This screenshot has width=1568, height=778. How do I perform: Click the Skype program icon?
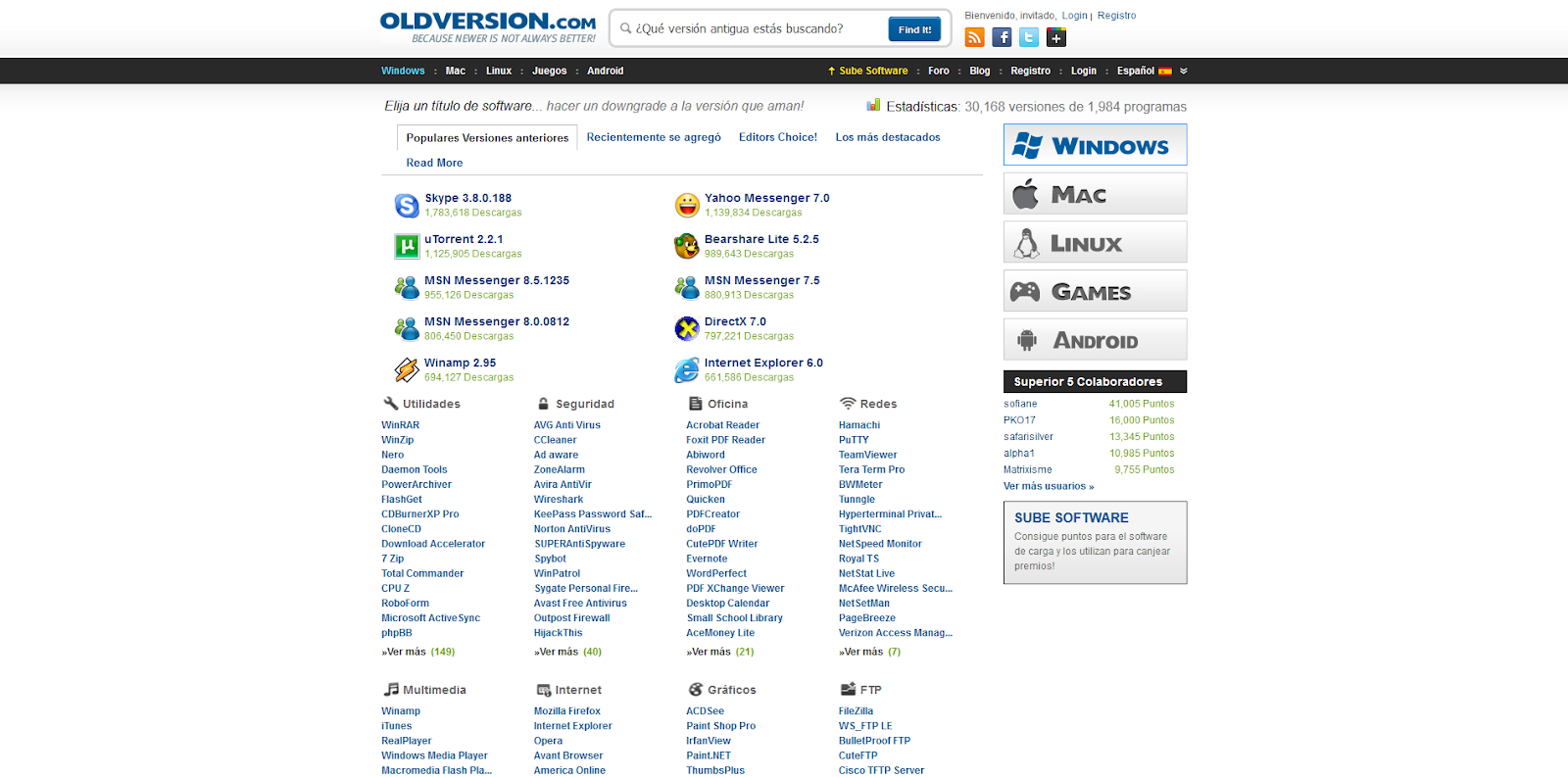pos(407,205)
